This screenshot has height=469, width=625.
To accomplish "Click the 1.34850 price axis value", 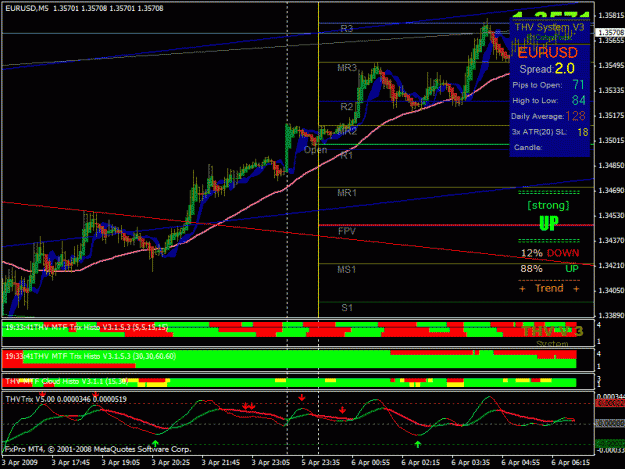I will pyautogui.click(x=611, y=165).
